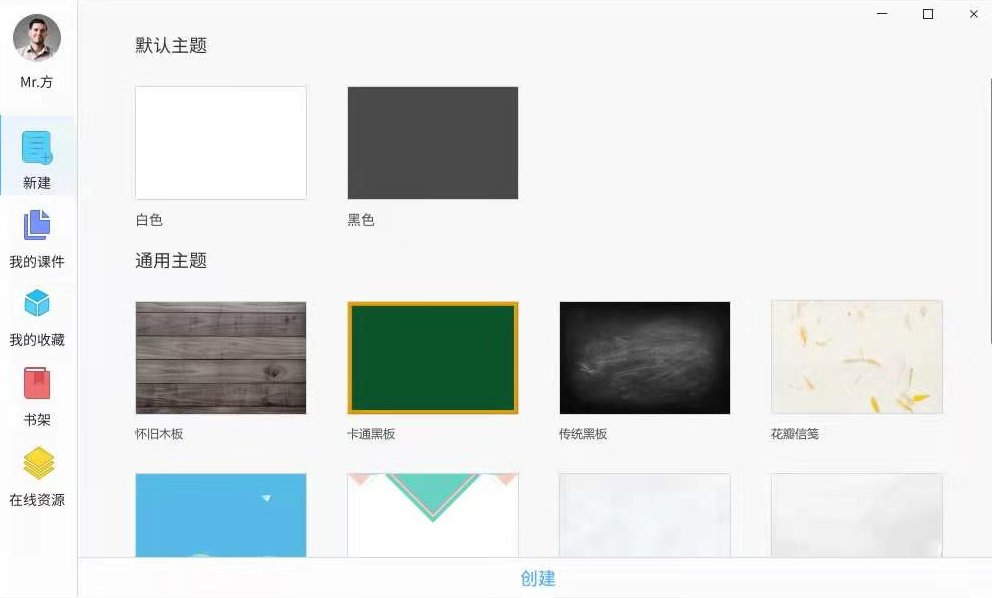Click the 创建 create button
992x598 pixels.
tap(538, 578)
